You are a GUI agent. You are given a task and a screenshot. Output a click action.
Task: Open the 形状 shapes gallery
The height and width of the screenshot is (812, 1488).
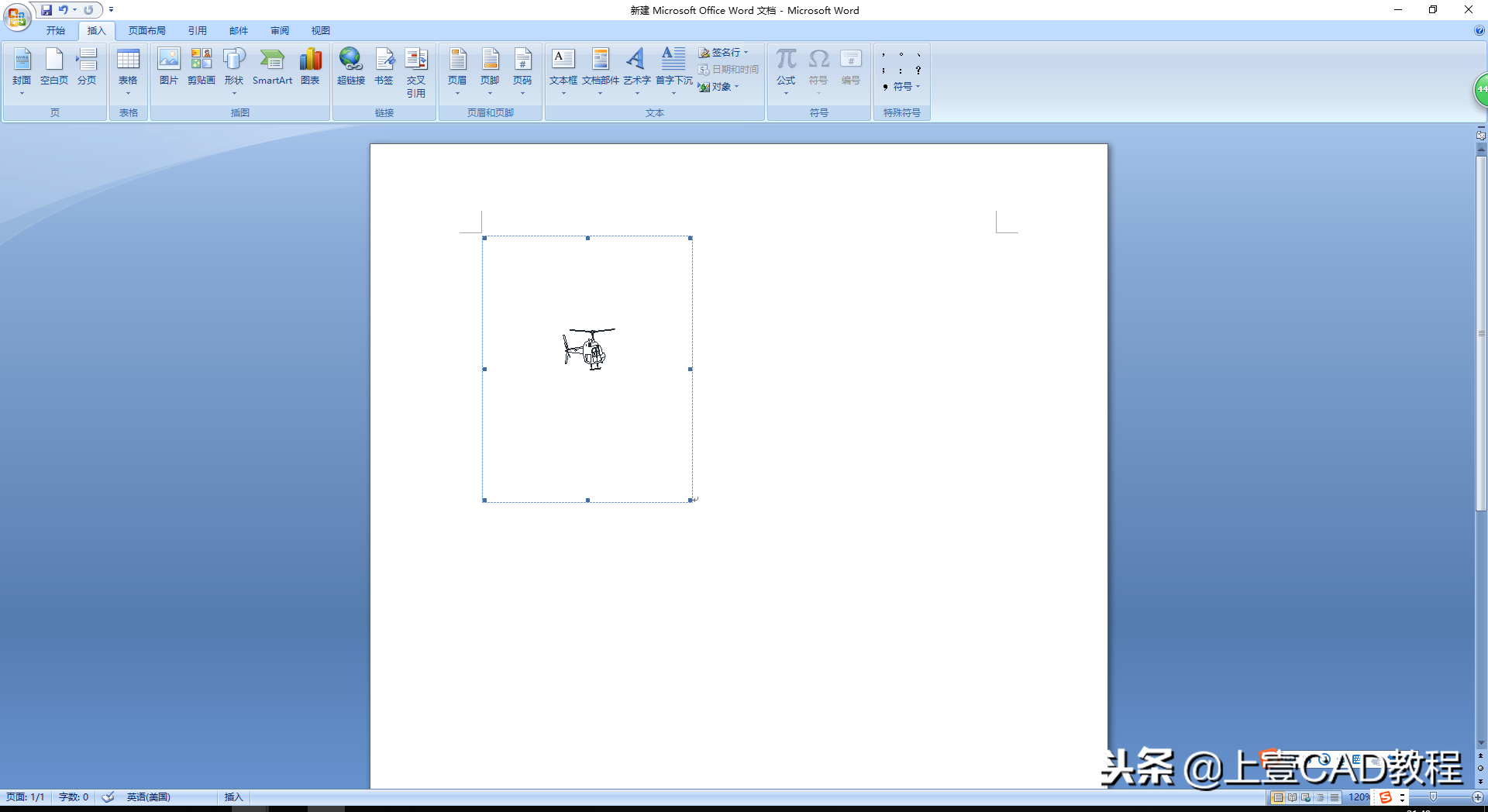coord(234,71)
